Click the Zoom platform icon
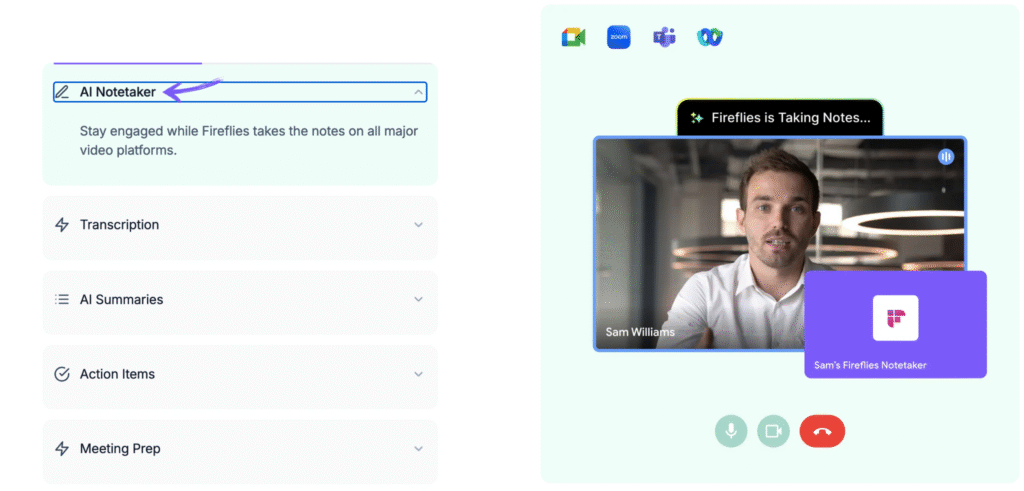Image resolution: width=1024 pixels, height=491 pixels. click(619, 38)
